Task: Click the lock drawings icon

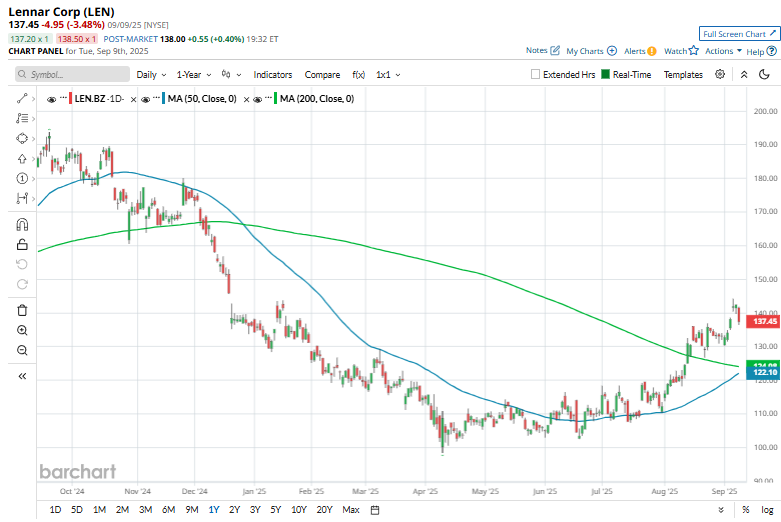Action: [22, 245]
